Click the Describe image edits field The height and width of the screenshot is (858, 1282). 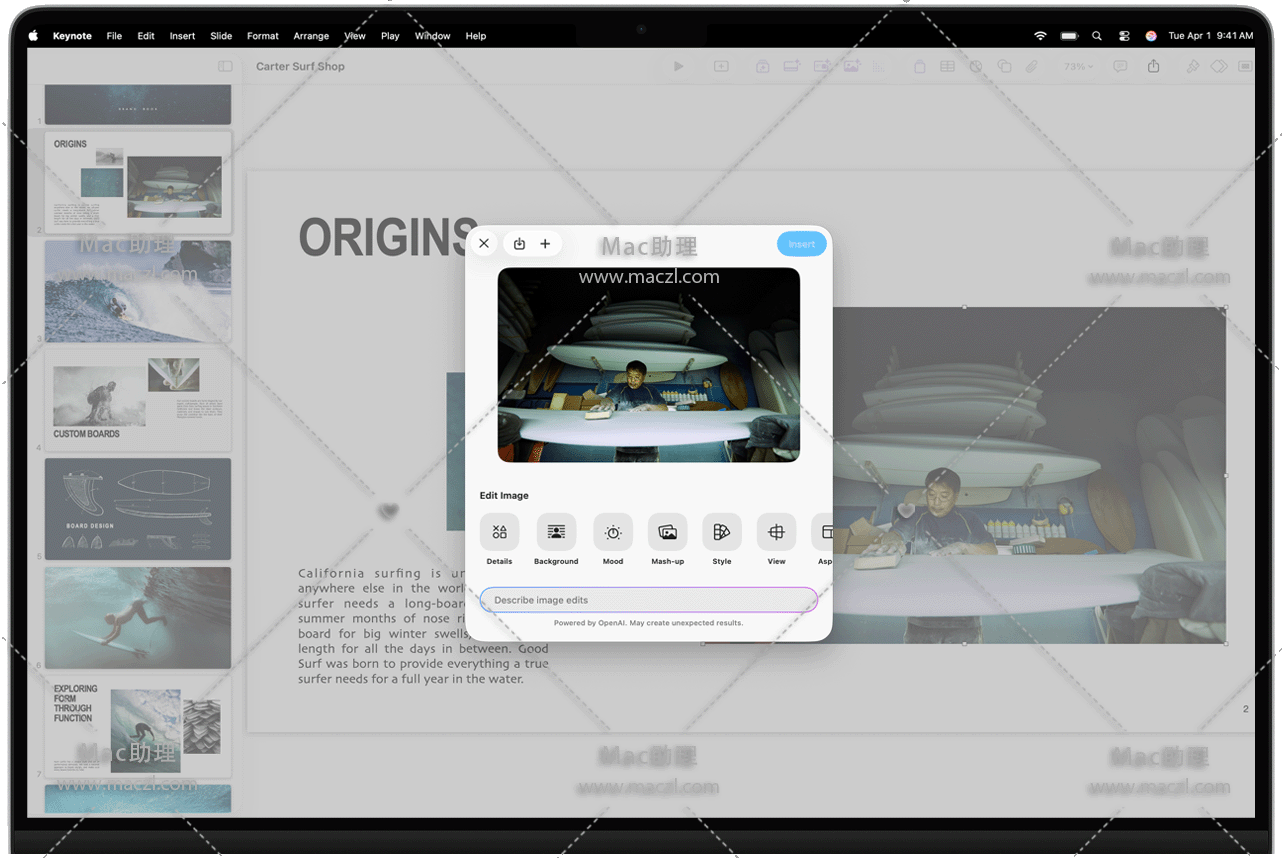click(x=648, y=600)
